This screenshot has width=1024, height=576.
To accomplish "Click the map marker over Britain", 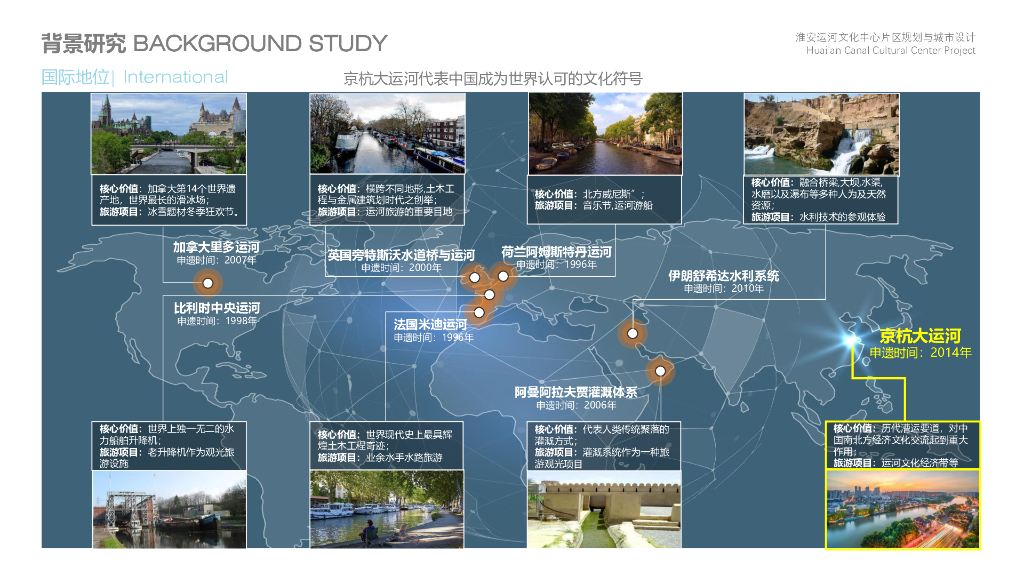I will (x=475, y=278).
